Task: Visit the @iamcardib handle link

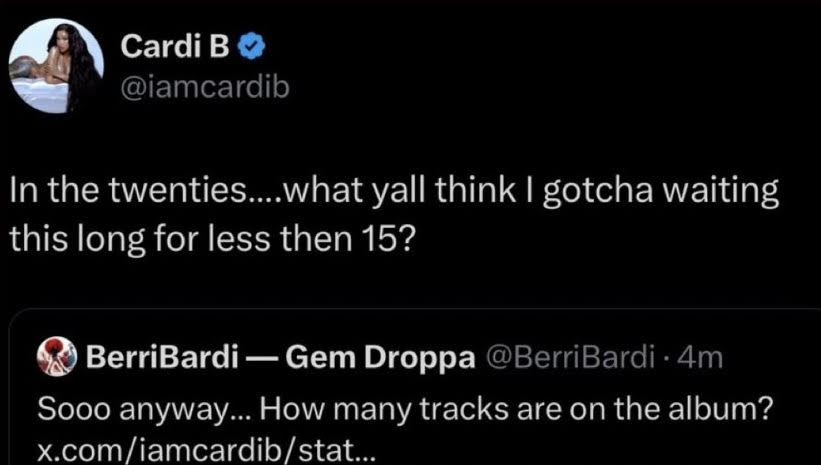Action: coord(204,88)
